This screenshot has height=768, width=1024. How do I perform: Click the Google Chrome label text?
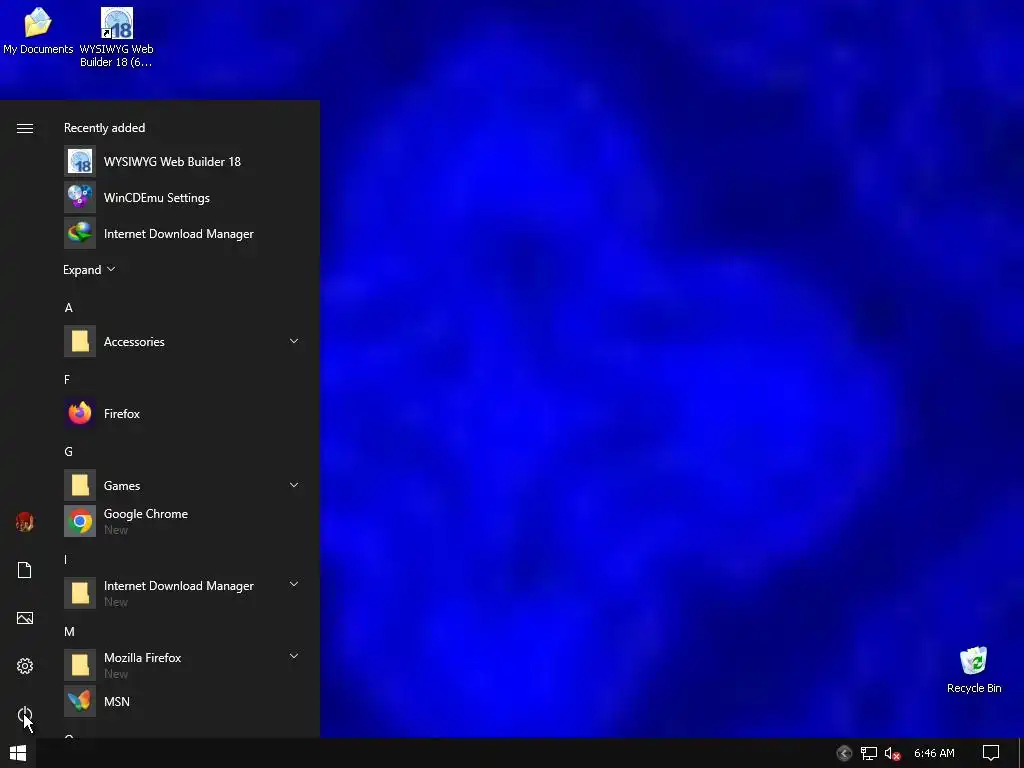tap(146, 514)
